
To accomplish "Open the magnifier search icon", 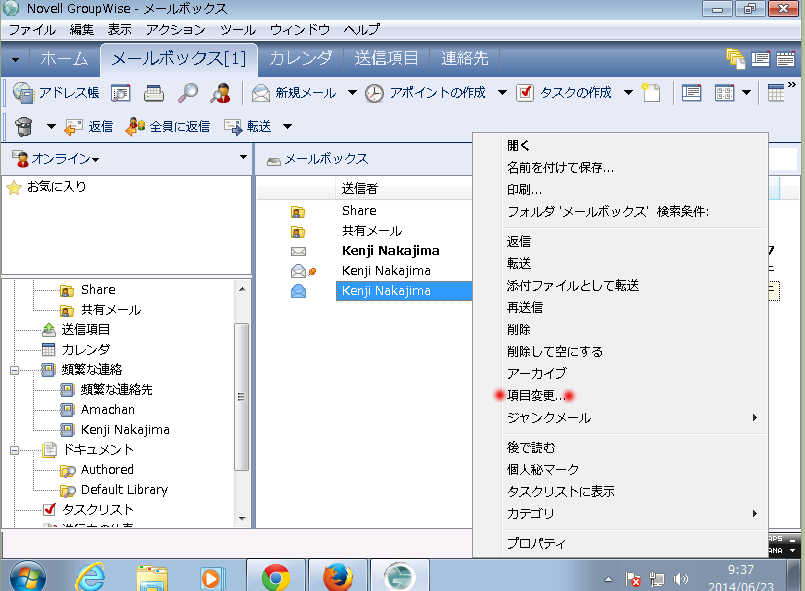I will point(188,93).
